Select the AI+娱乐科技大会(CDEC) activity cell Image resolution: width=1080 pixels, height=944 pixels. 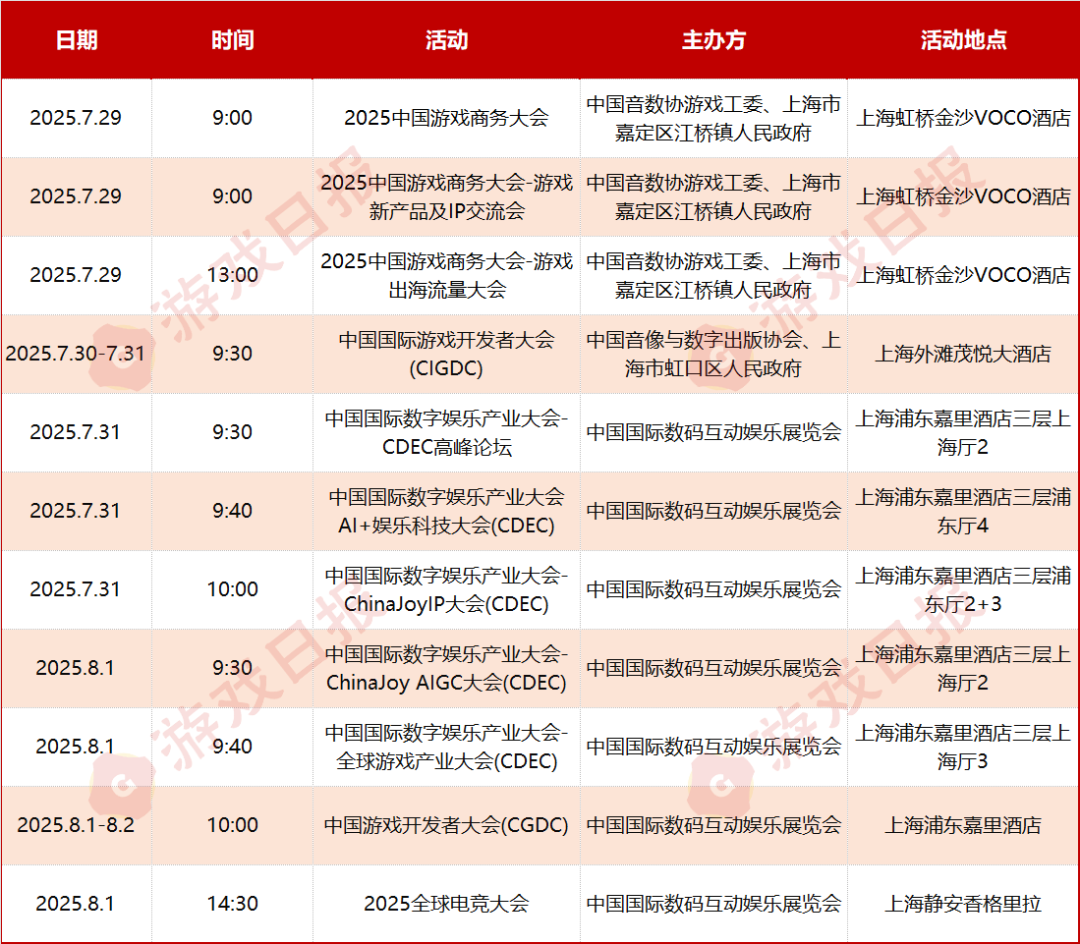(x=446, y=511)
